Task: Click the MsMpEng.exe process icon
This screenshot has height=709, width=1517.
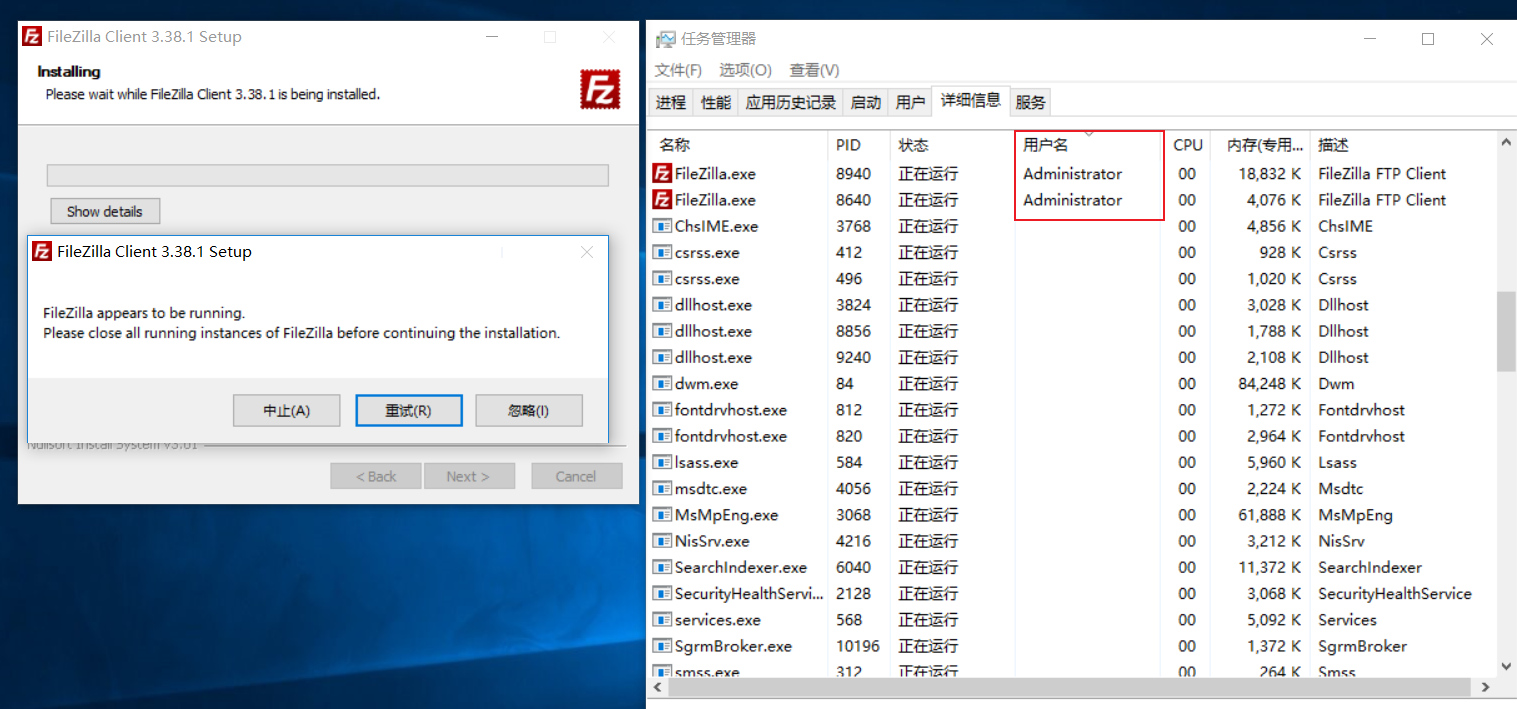Action: (x=661, y=514)
